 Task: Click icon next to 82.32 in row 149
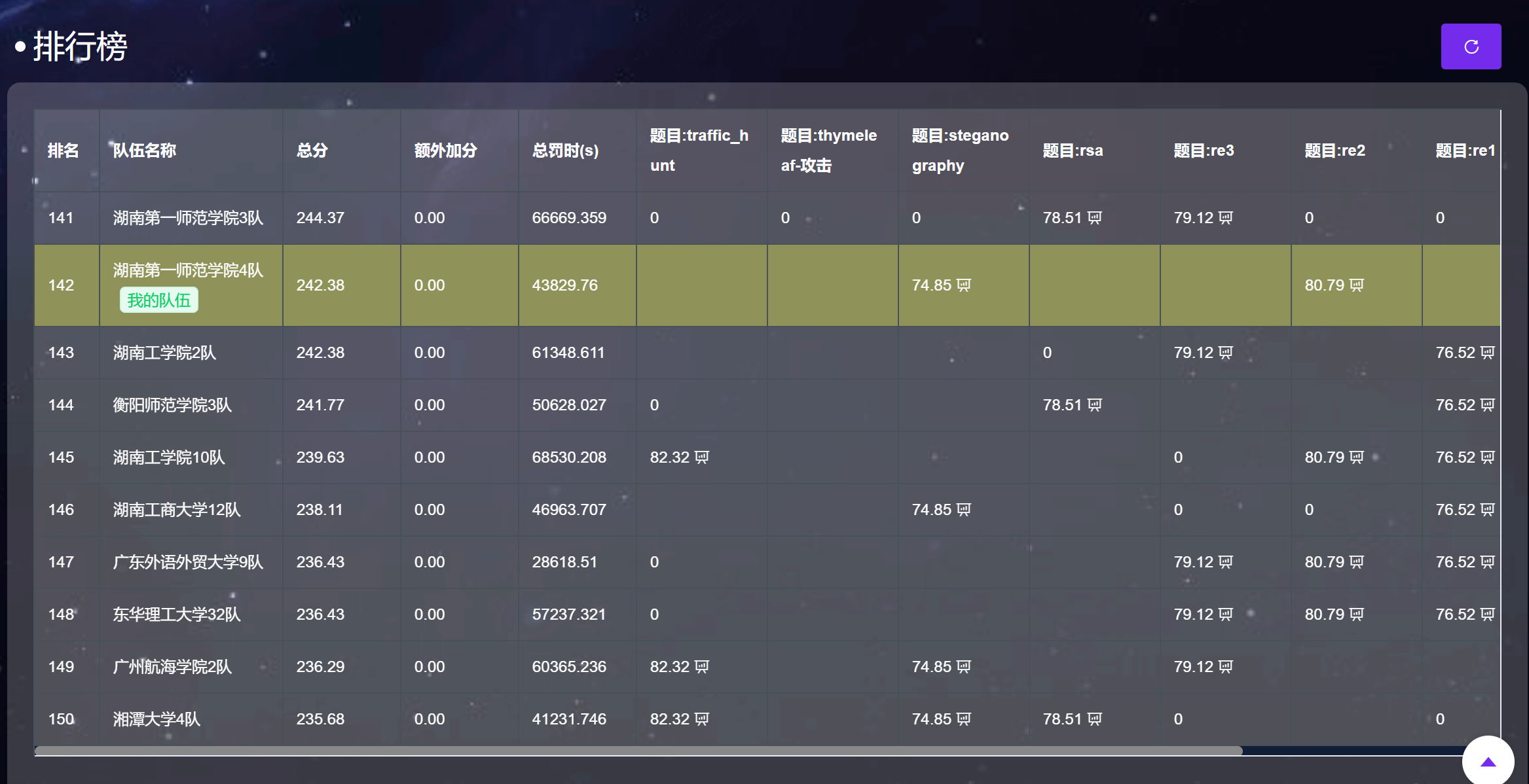point(702,667)
